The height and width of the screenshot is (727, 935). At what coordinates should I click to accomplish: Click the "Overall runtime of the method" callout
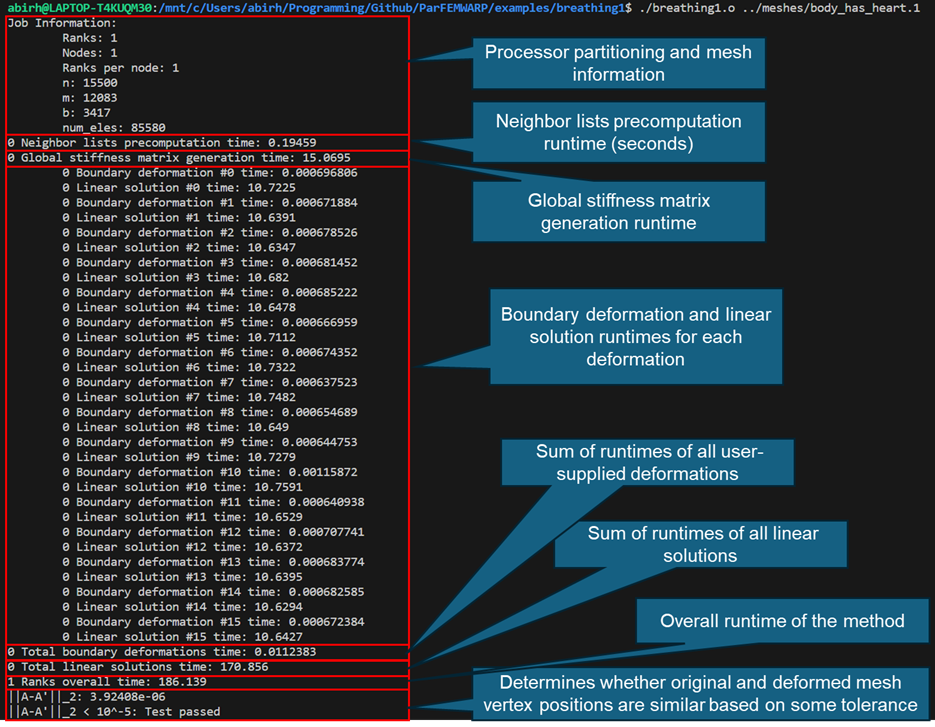coord(781,621)
